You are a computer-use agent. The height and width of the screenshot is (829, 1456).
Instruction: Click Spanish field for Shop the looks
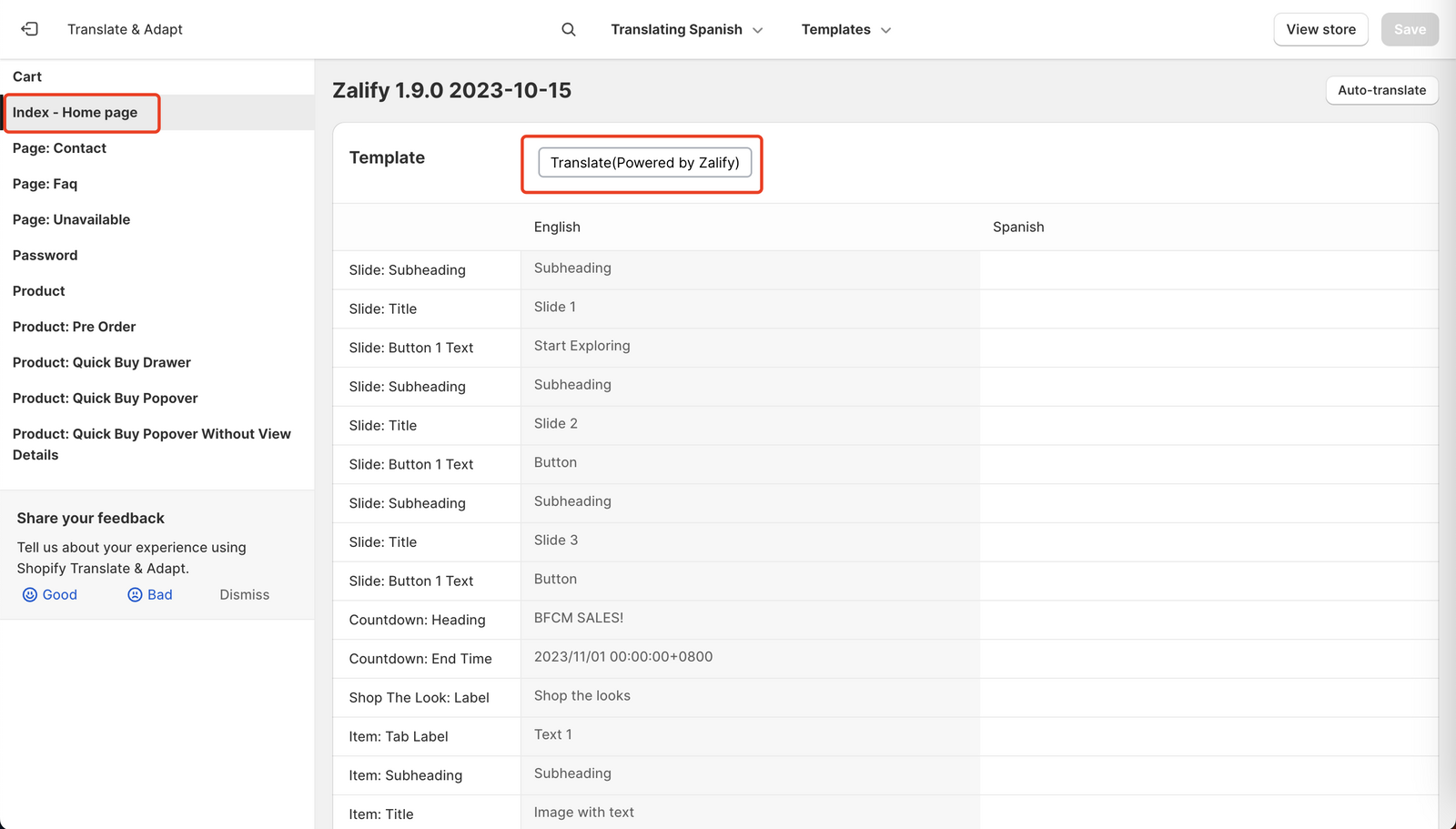pyautogui.click(x=1208, y=697)
